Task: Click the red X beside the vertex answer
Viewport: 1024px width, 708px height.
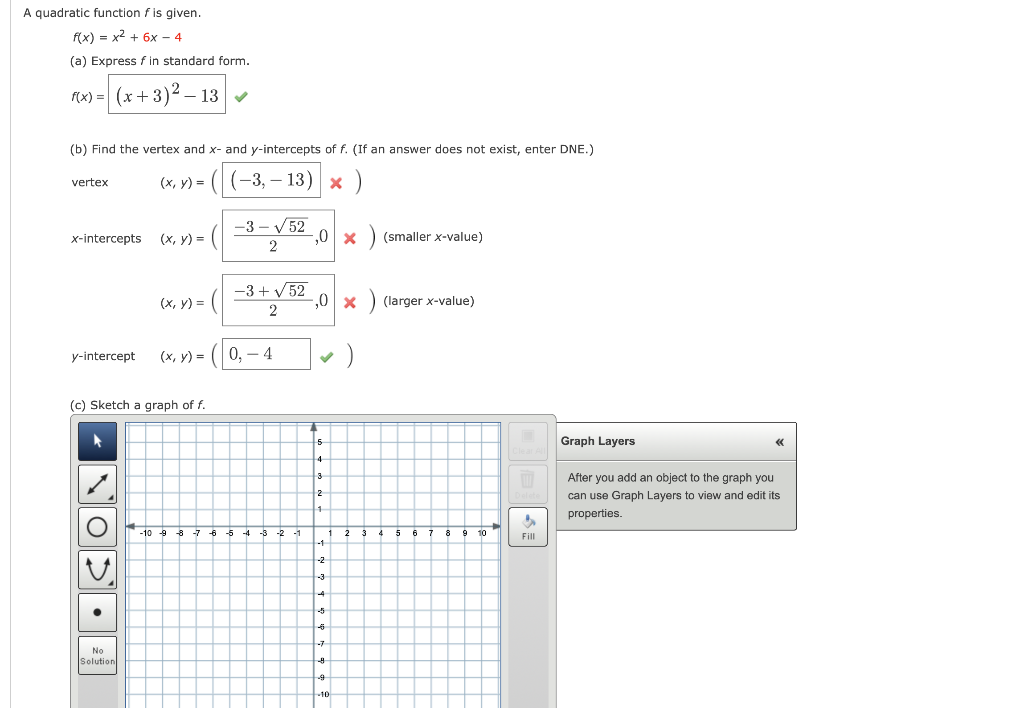Action: point(336,181)
